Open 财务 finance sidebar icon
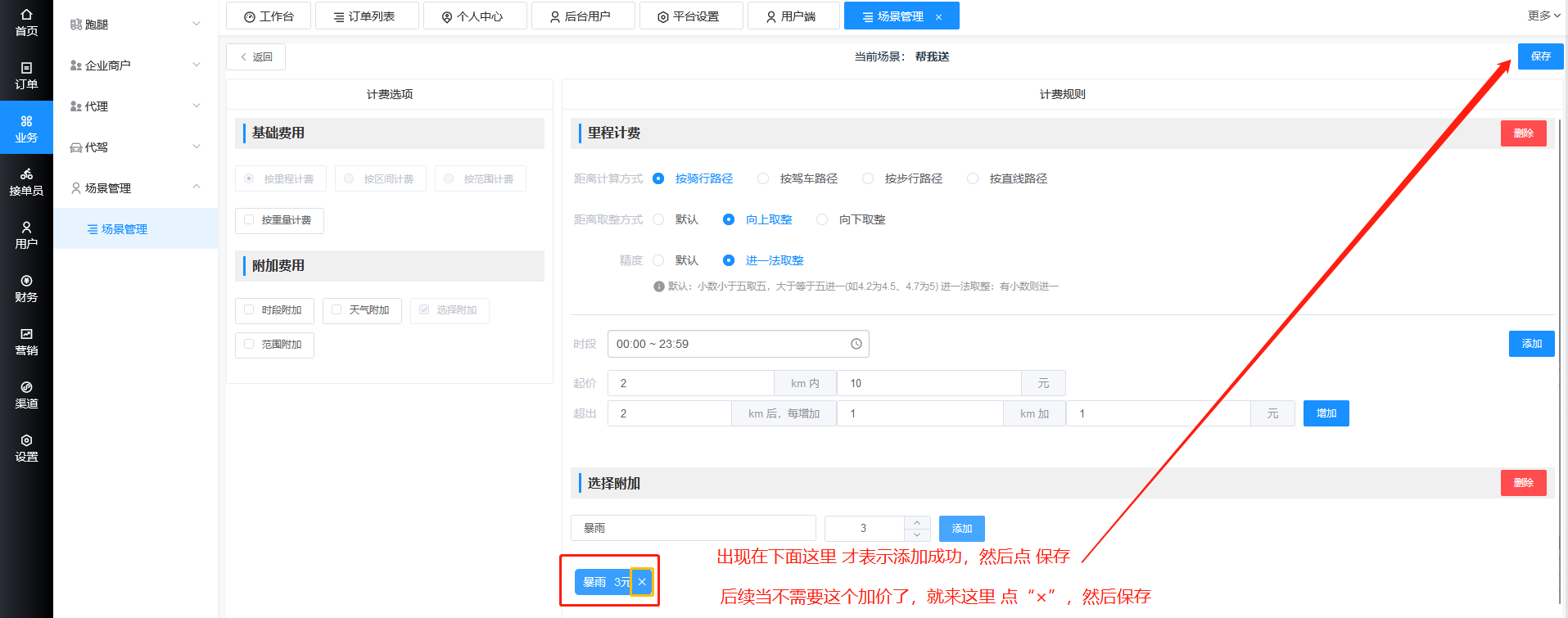The image size is (1568, 618). coord(26,288)
